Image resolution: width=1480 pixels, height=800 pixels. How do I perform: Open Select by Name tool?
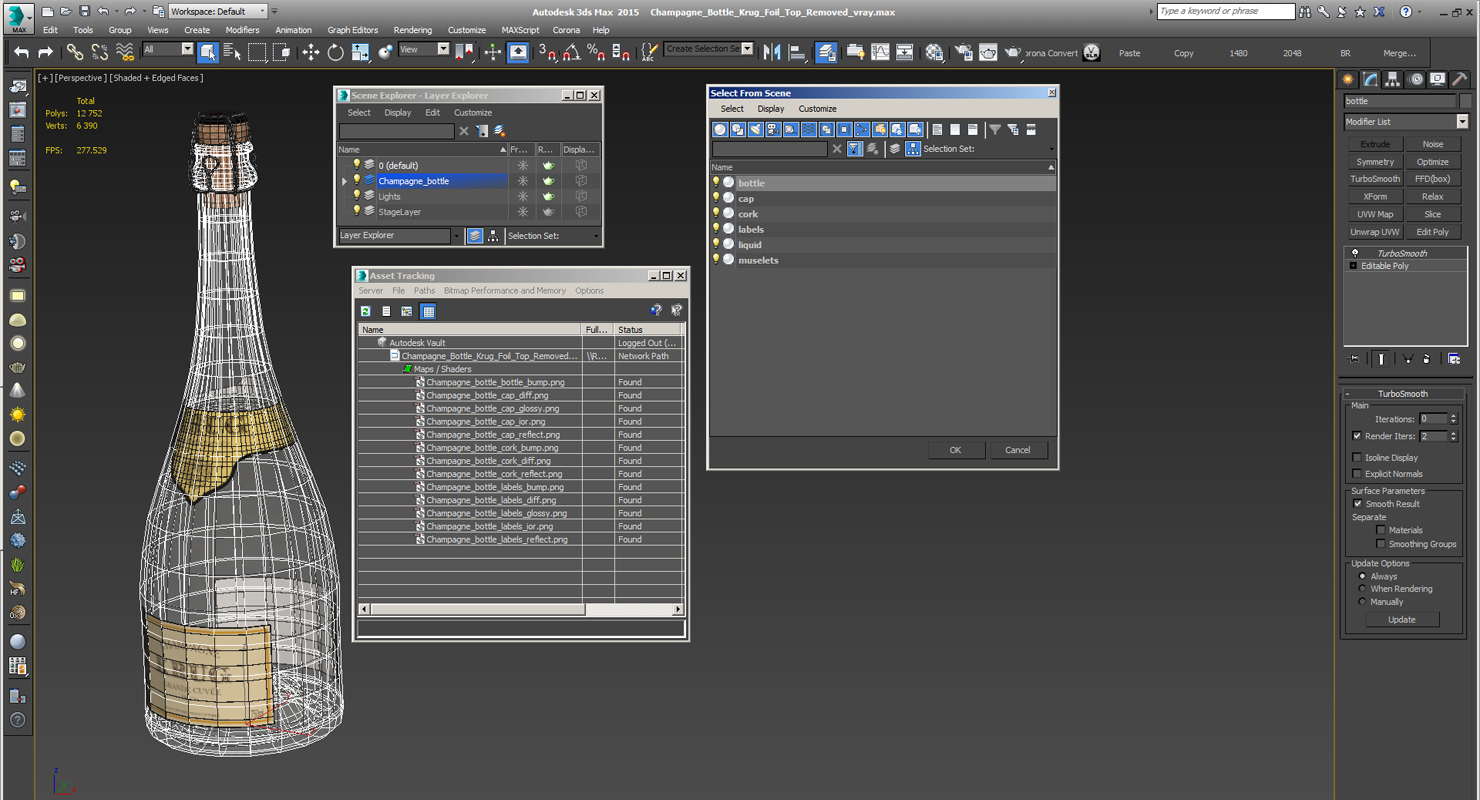pyautogui.click(x=232, y=52)
